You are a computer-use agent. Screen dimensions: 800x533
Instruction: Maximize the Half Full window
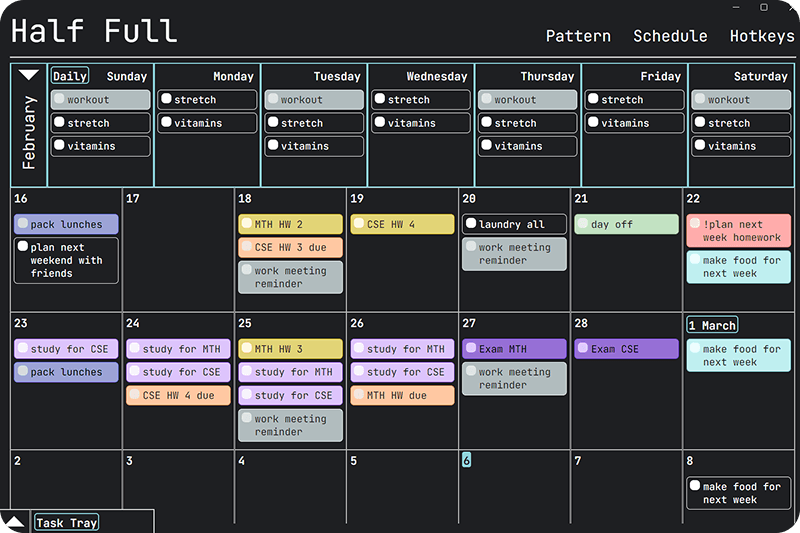click(764, 7)
